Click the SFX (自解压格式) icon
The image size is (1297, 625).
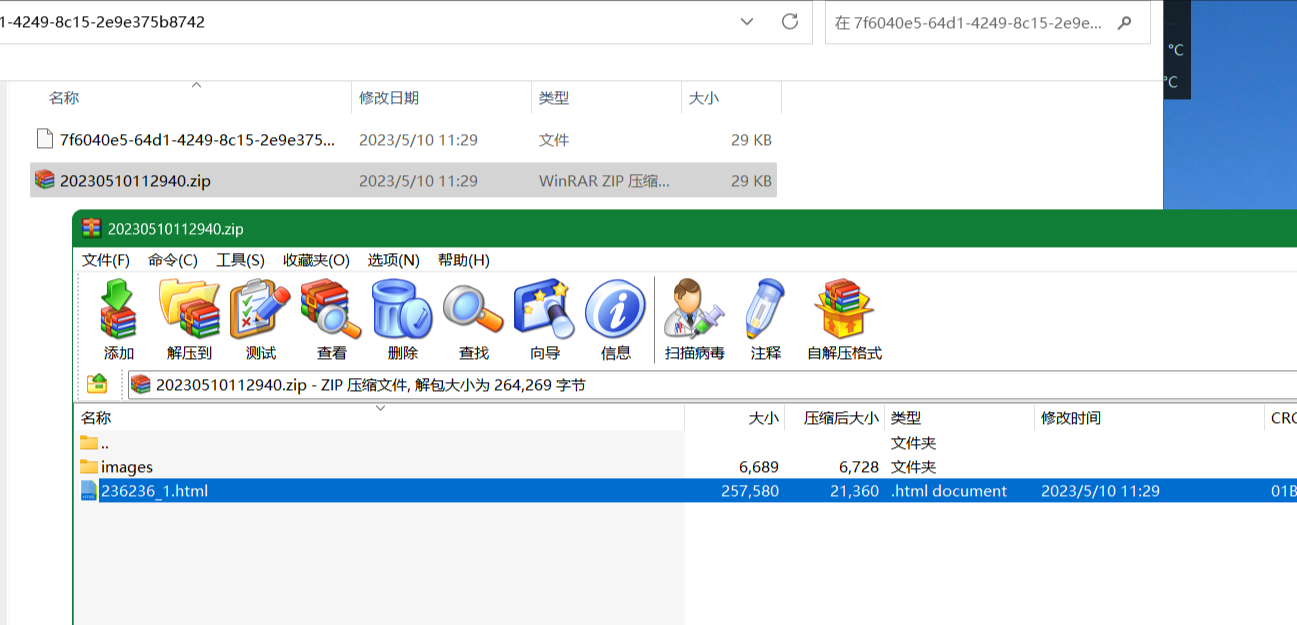(844, 310)
